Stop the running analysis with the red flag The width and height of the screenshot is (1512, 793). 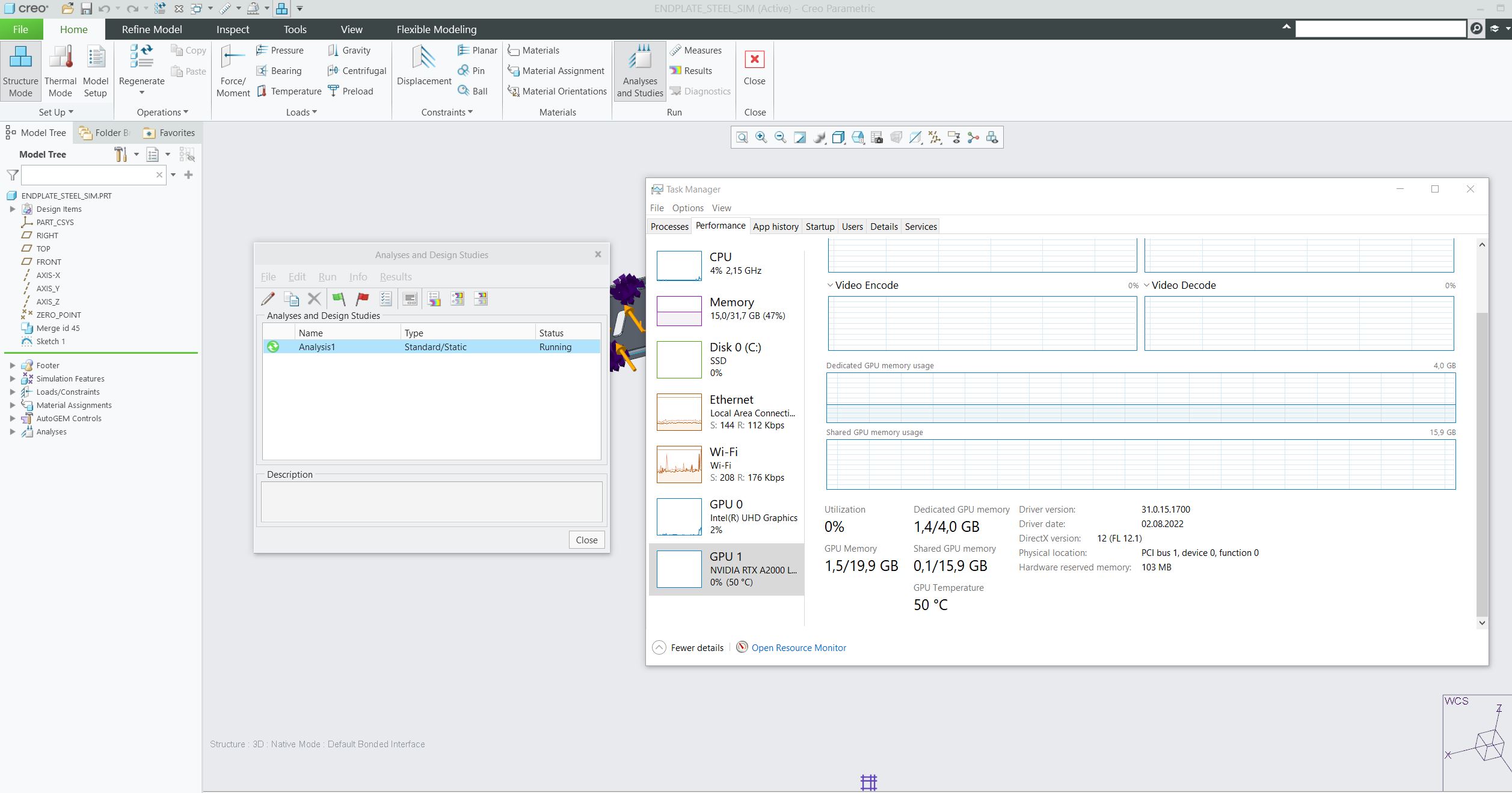pyautogui.click(x=361, y=298)
